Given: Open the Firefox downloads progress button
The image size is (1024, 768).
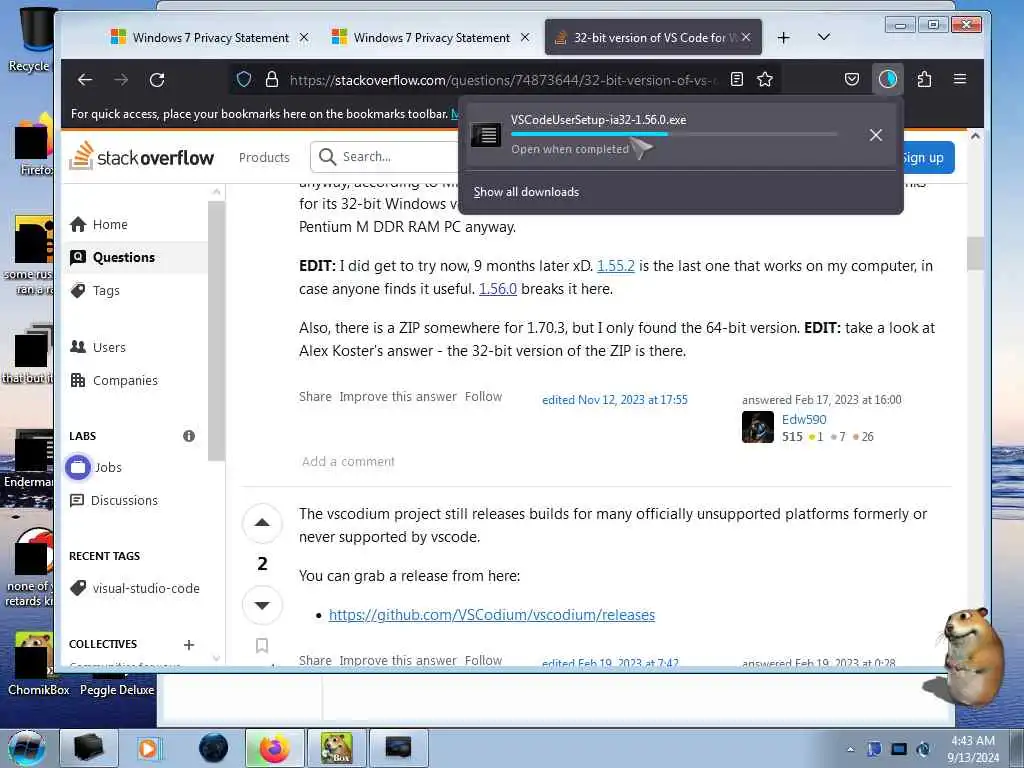Looking at the screenshot, I should [888, 80].
